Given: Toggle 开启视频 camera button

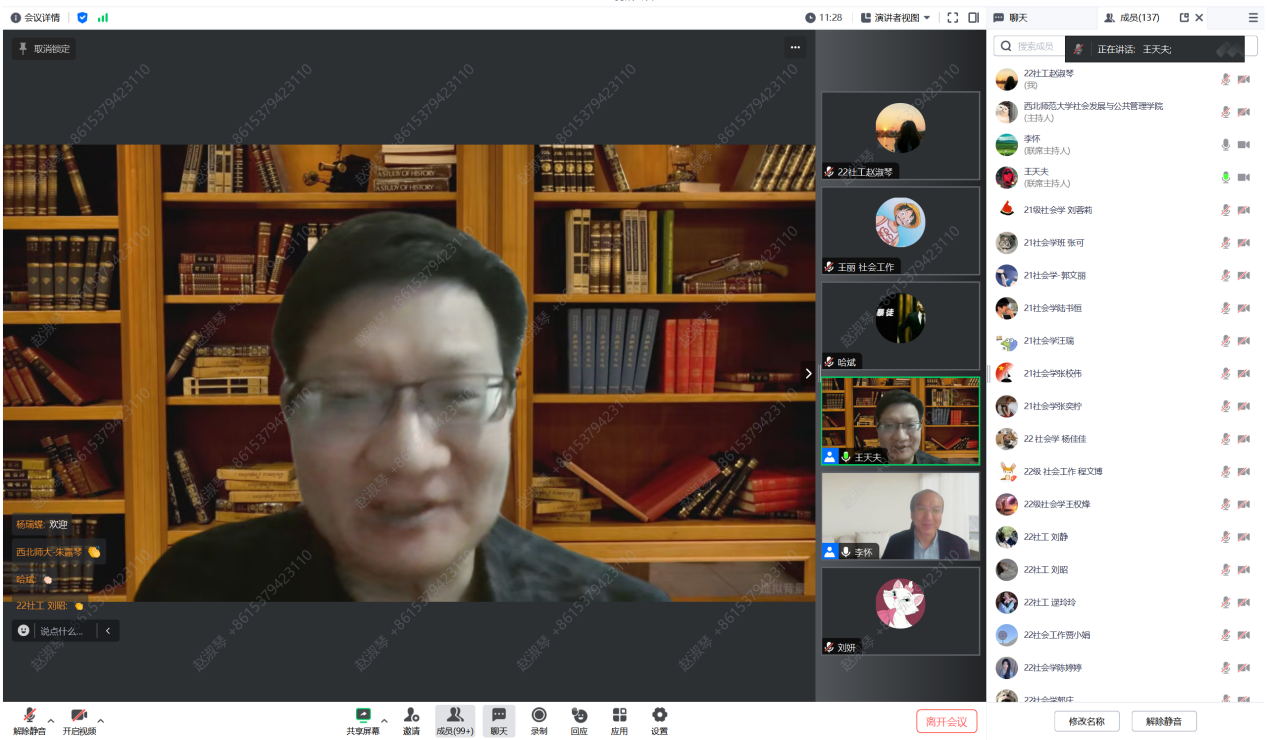Looking at the screenshot, I should point(79,715).
